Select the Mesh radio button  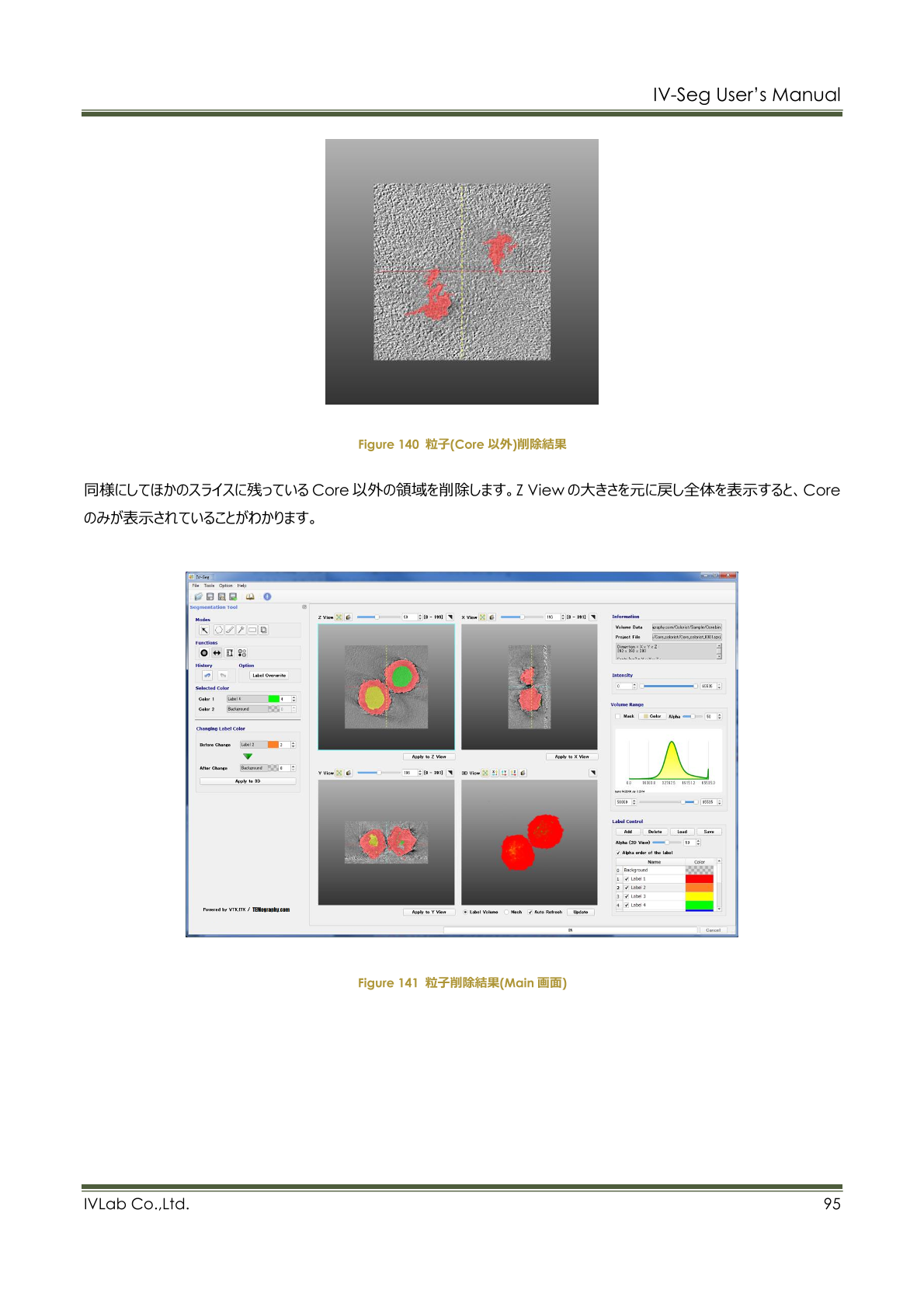tap(506, 912)
